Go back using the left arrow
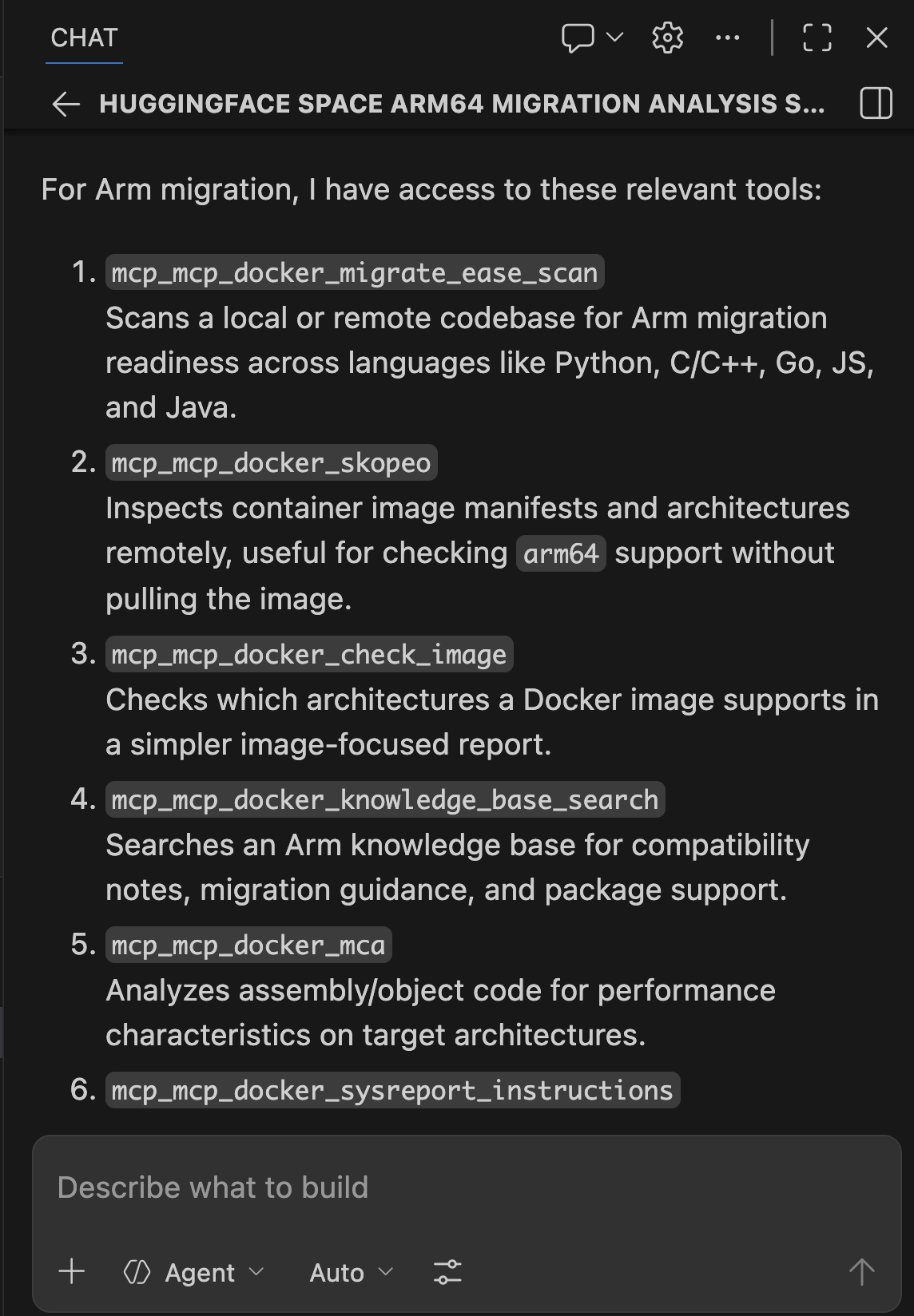Screen dimensions: 914x1316 click(66, 104)
